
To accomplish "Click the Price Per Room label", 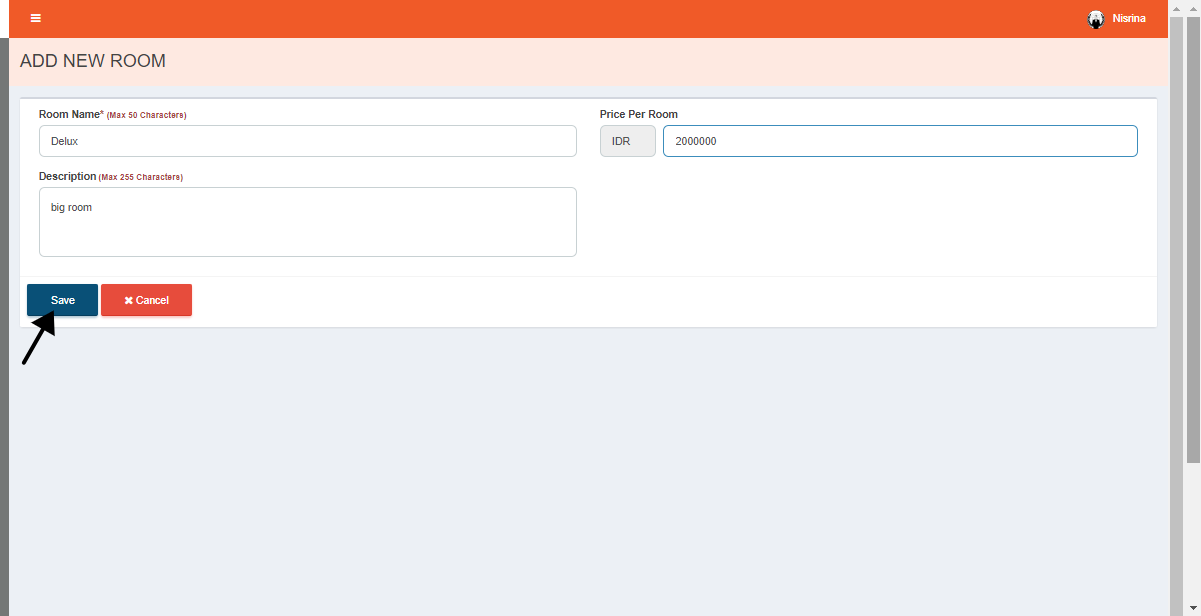I will [x=638, y=114].
